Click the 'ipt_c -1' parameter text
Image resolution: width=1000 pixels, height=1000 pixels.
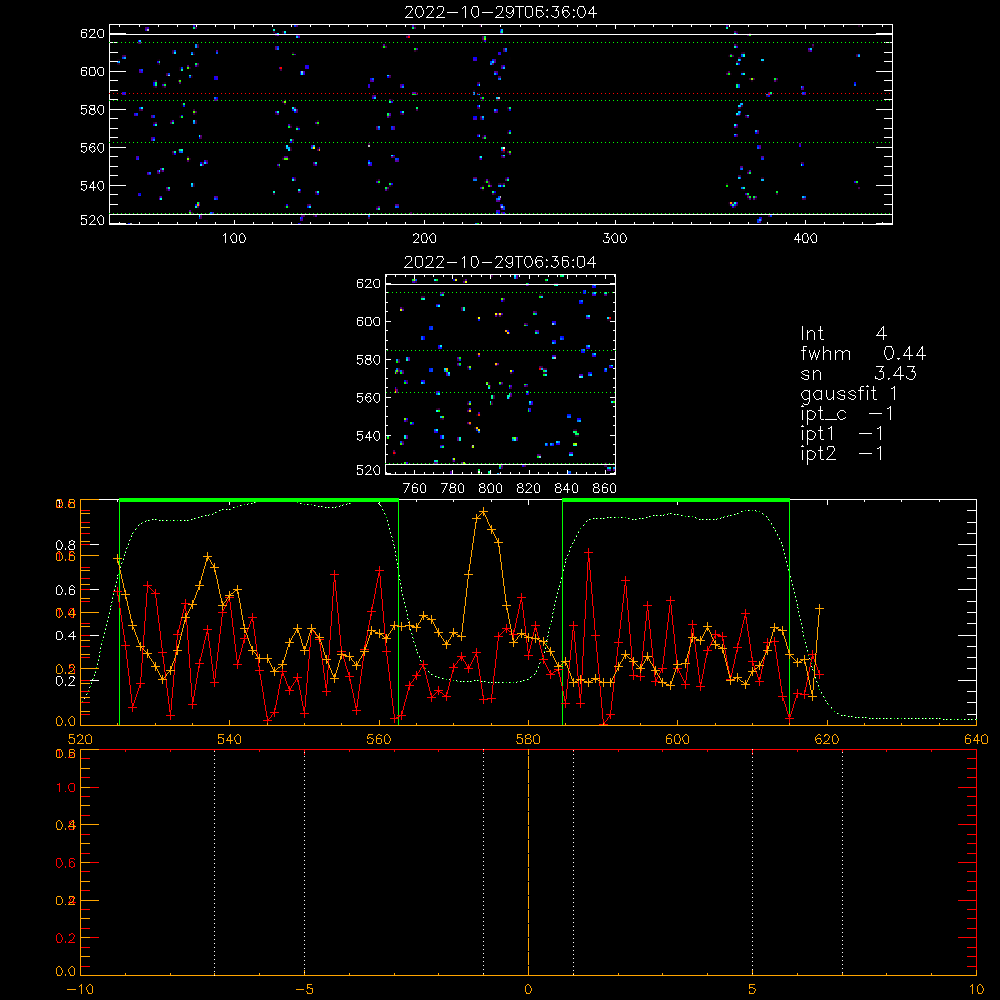[846, 414]
